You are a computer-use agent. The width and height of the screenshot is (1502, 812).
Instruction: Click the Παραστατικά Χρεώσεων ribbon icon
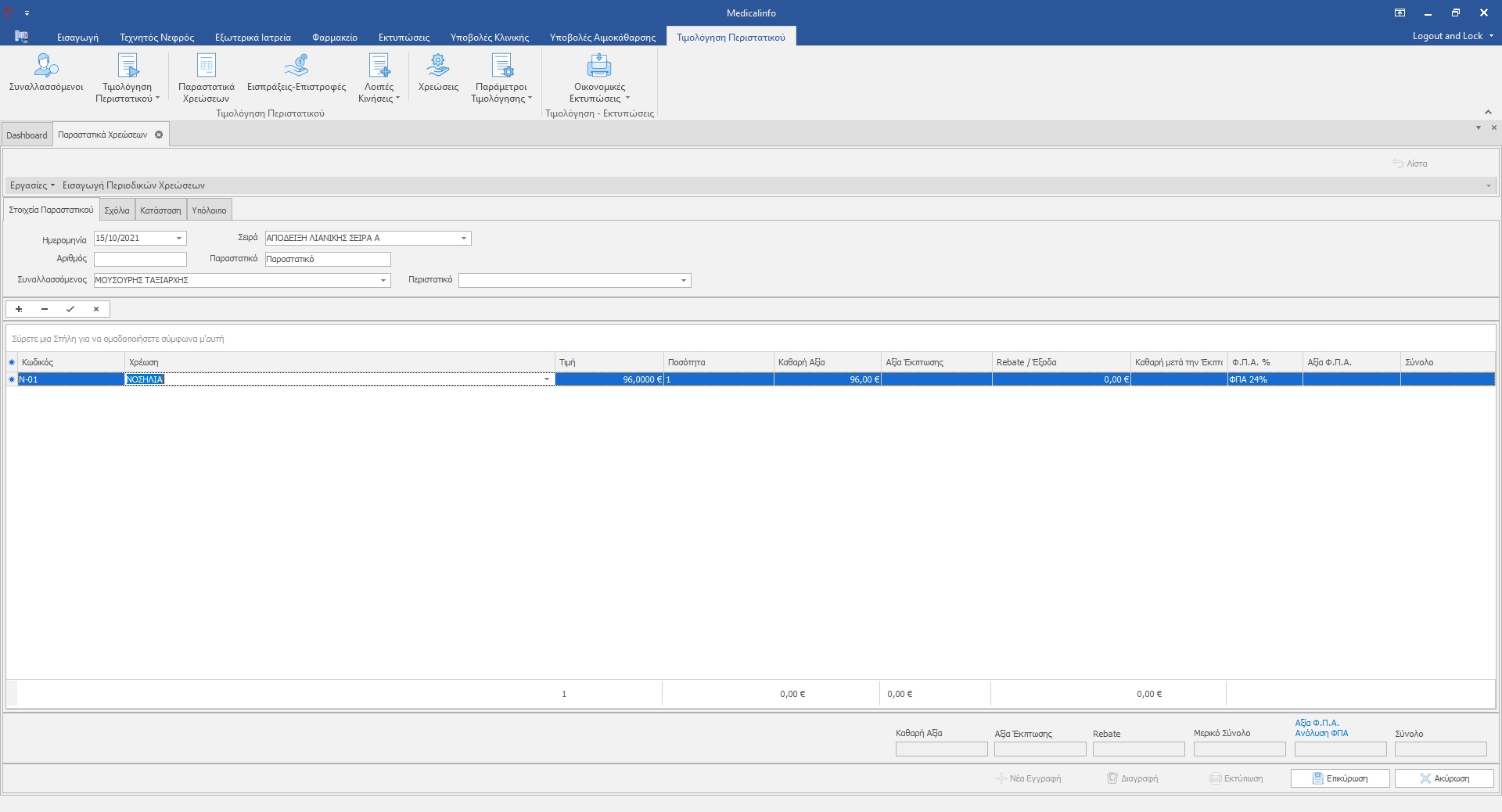point(206,66)
